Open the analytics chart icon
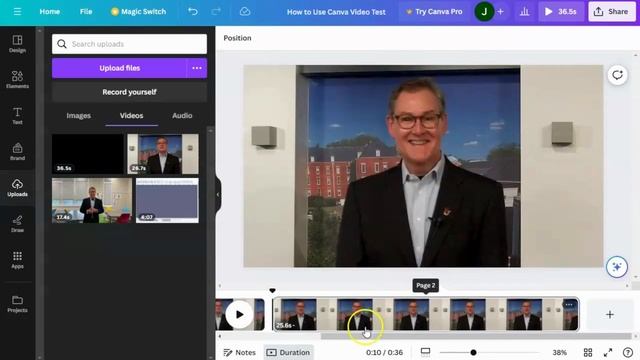 pos(524,11)
